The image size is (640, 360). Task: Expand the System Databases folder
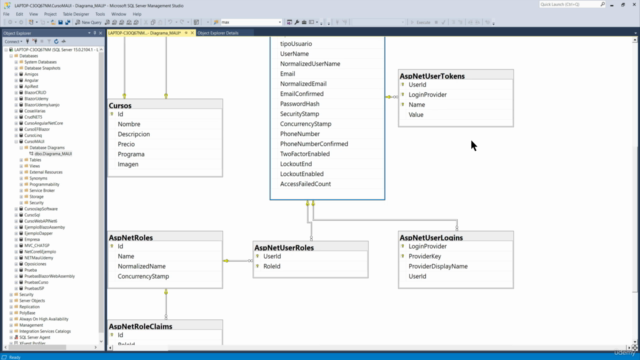(x=16, y=62)
